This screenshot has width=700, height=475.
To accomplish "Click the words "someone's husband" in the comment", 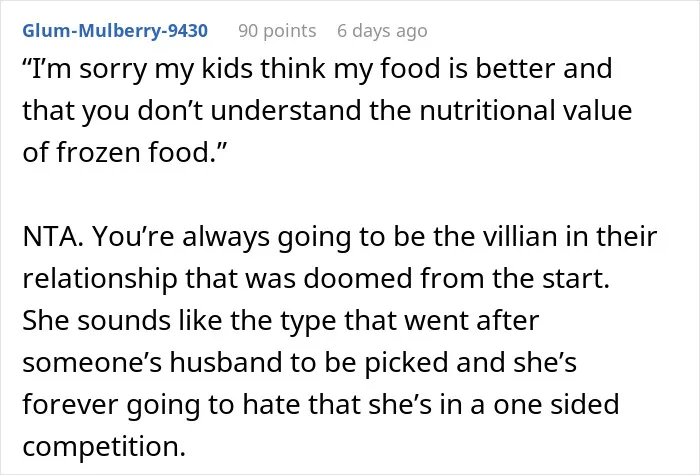I will 152,362.
